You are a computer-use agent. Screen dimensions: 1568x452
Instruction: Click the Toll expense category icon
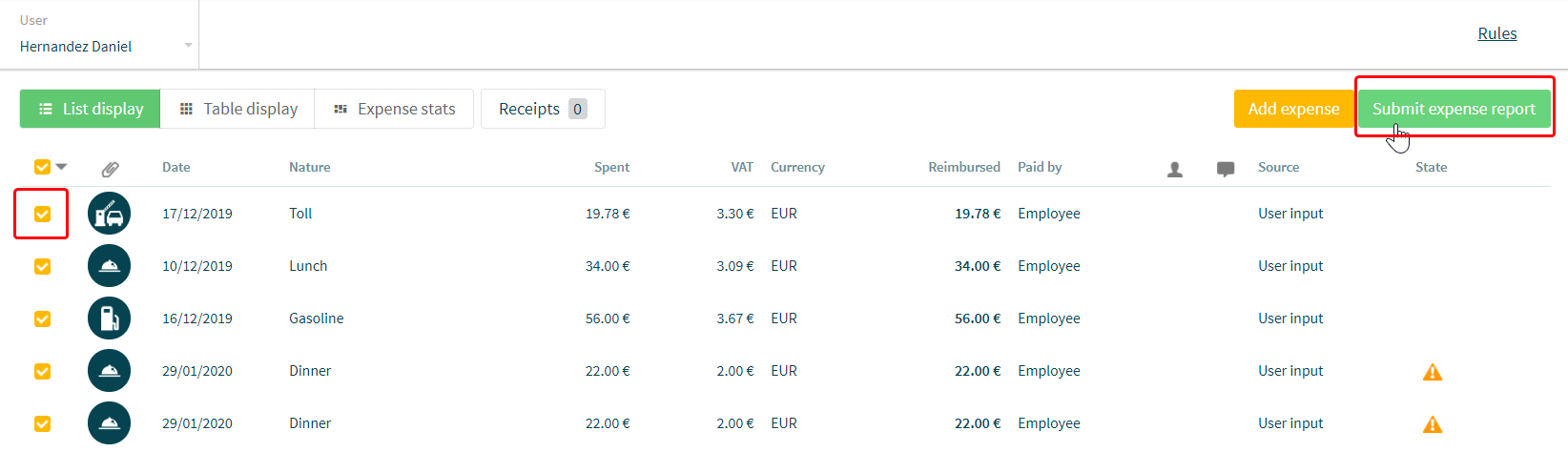pyautogui.click(x=109, y=214)
